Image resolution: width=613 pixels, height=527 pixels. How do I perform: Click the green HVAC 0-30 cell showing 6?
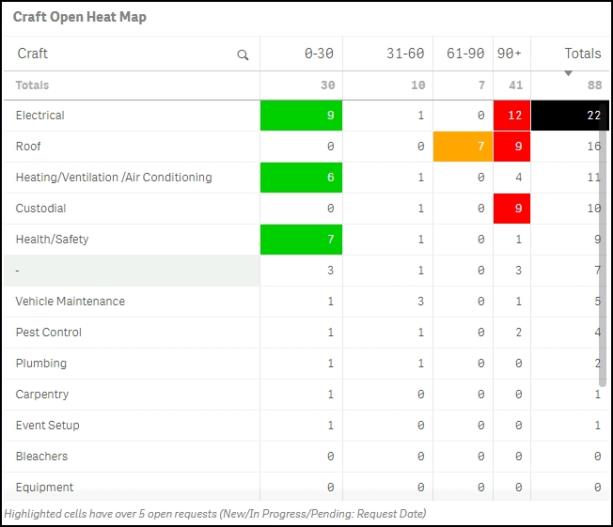[301, 177]
